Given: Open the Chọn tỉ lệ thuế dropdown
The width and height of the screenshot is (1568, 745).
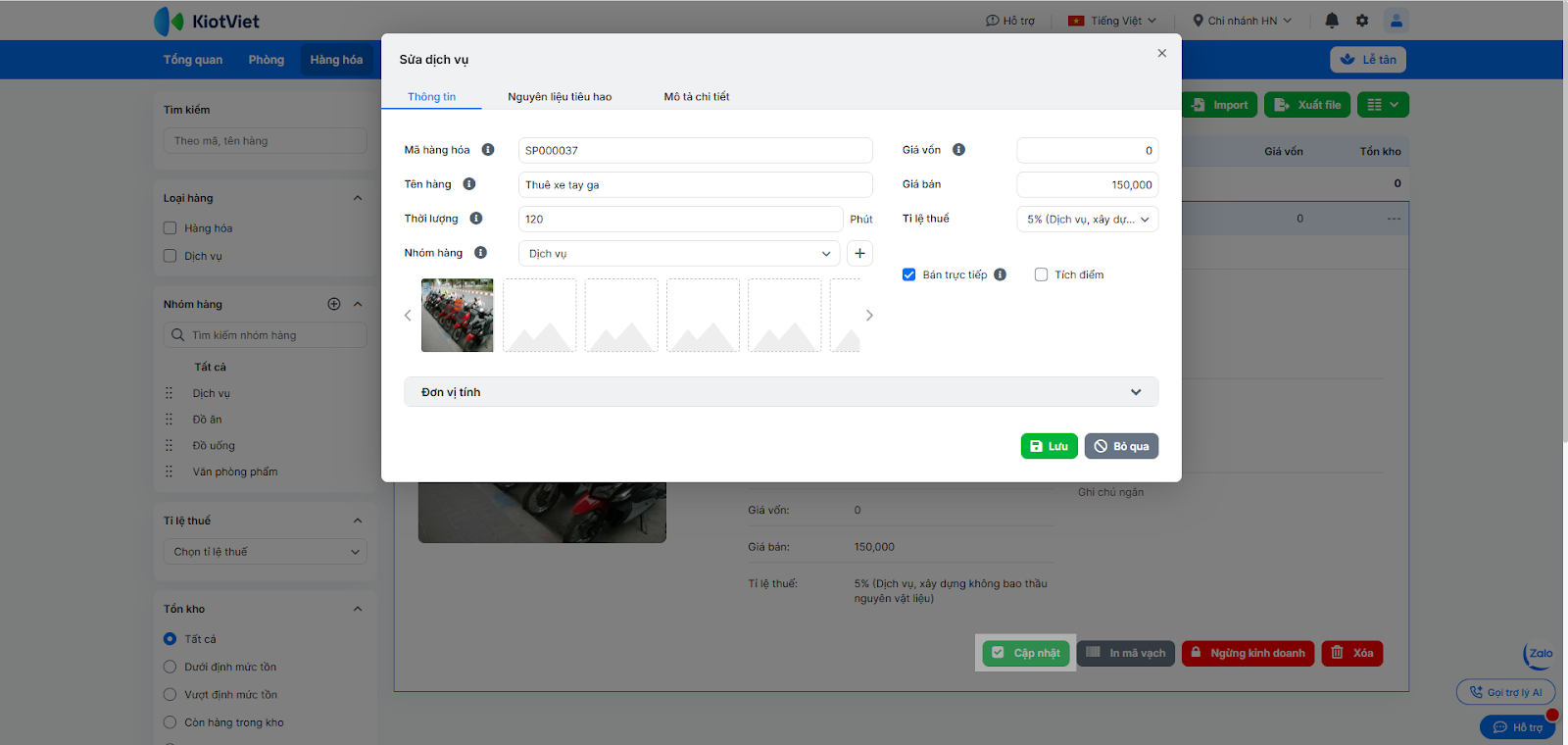Looking at the screenshot, I should coord(266,552).
